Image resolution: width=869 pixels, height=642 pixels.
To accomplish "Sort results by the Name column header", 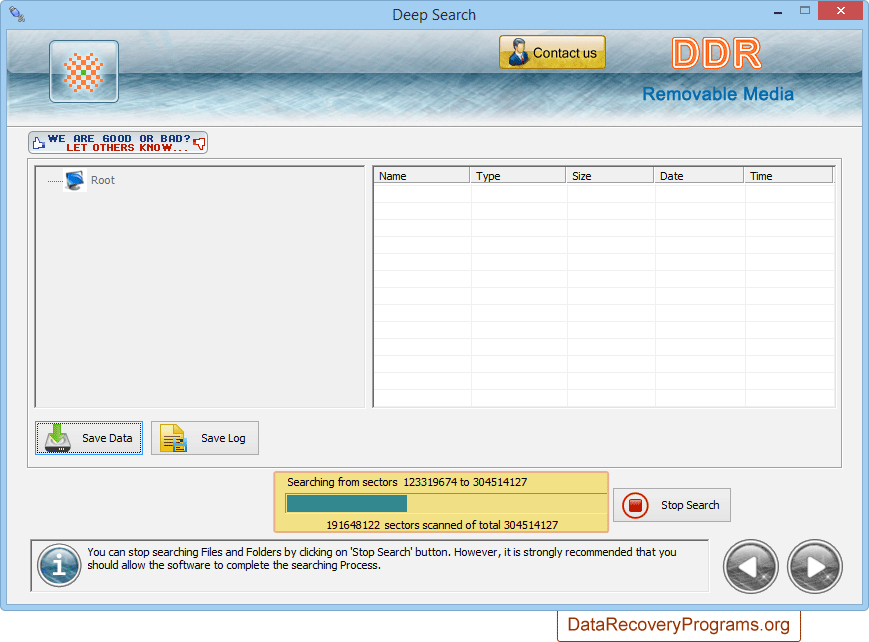I will coord(422,176).
